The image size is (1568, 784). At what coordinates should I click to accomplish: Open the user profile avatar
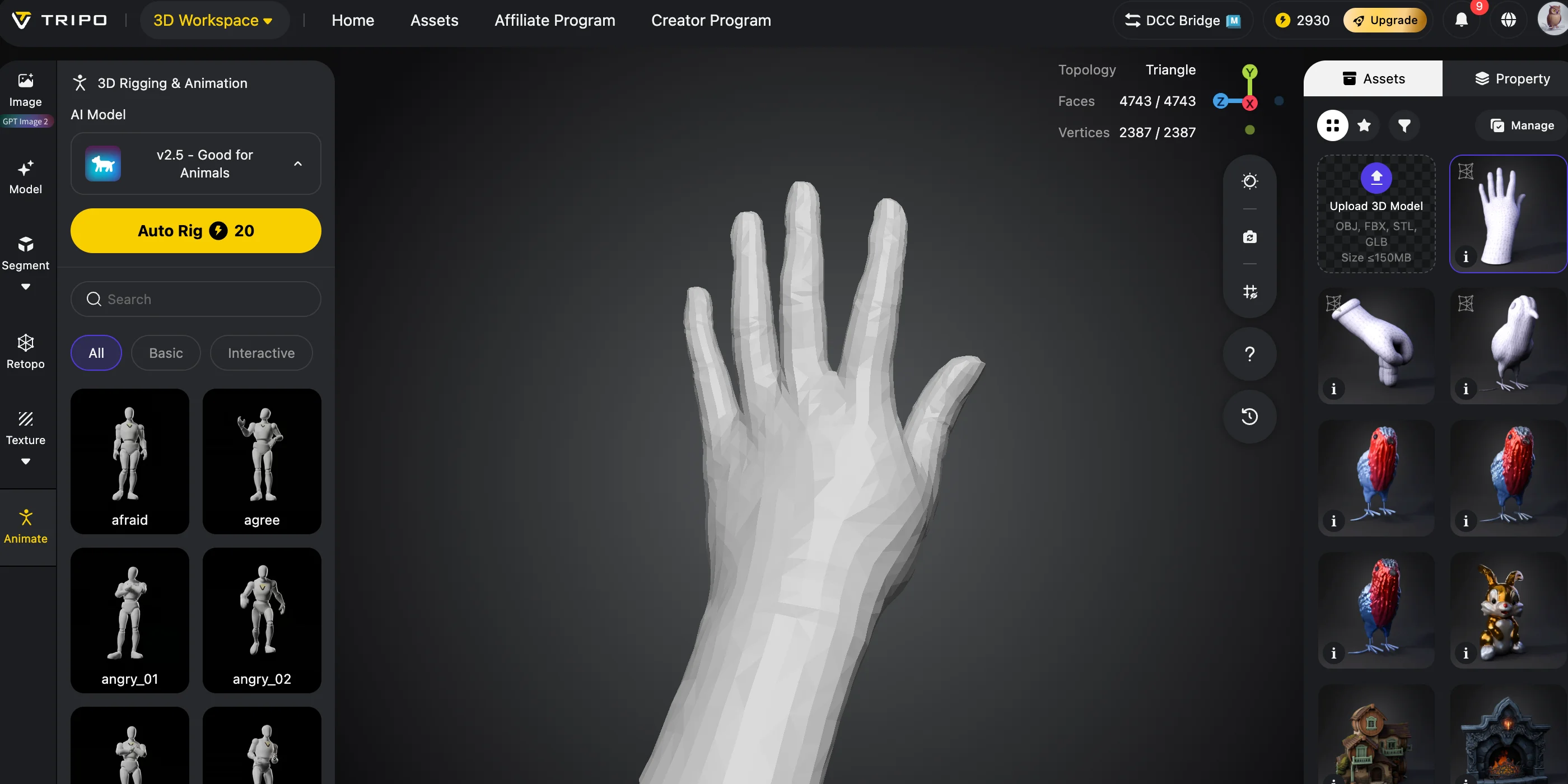point(1552,19)
